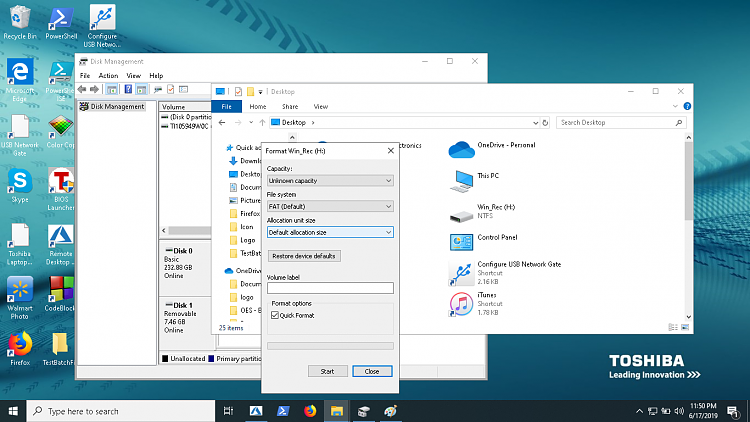
Task: Select the Win_Rec (H:) drive icon
Action: pos(461,212)
